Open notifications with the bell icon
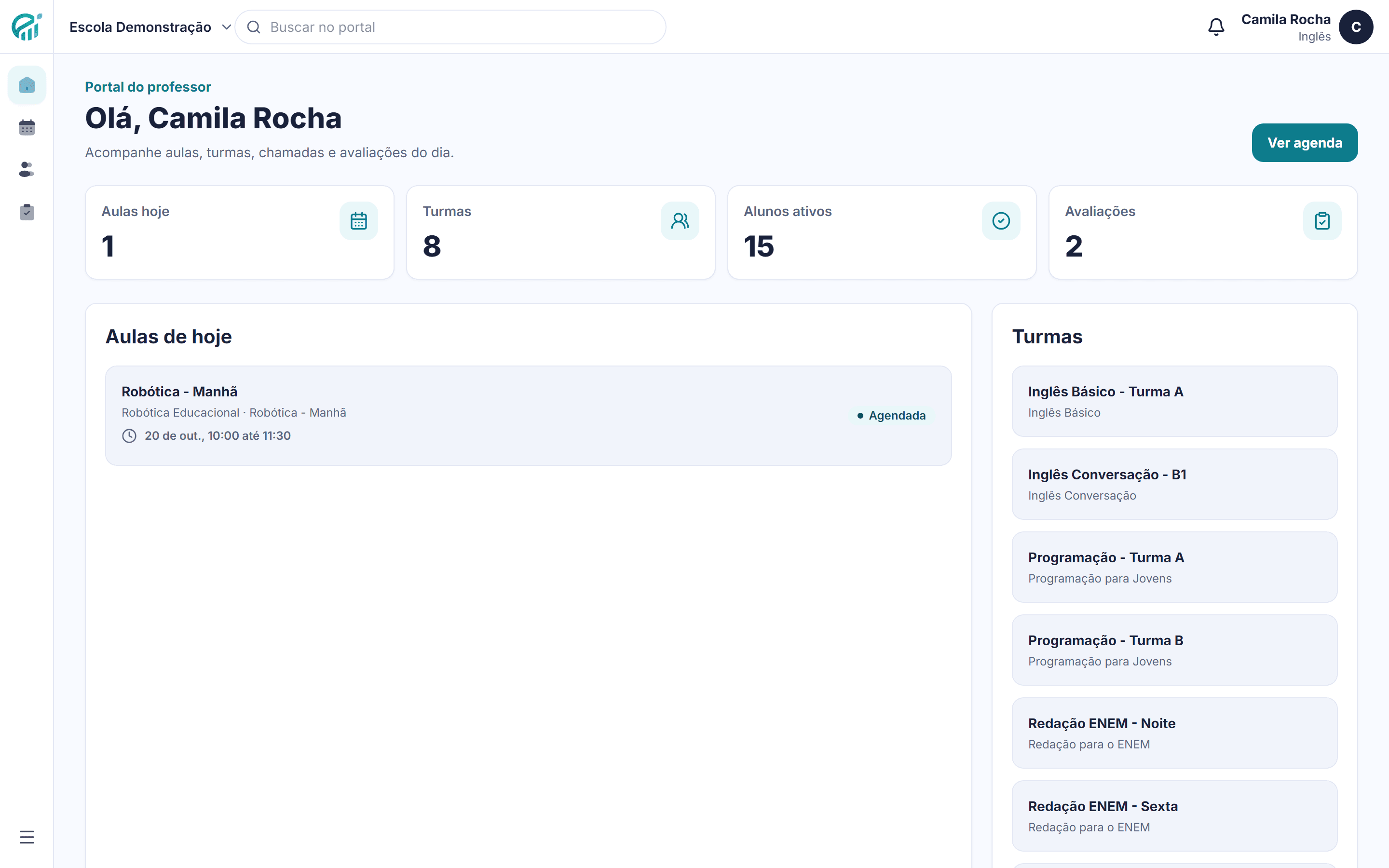This screenshot has height=868, width=1389. coord(1216,27)
